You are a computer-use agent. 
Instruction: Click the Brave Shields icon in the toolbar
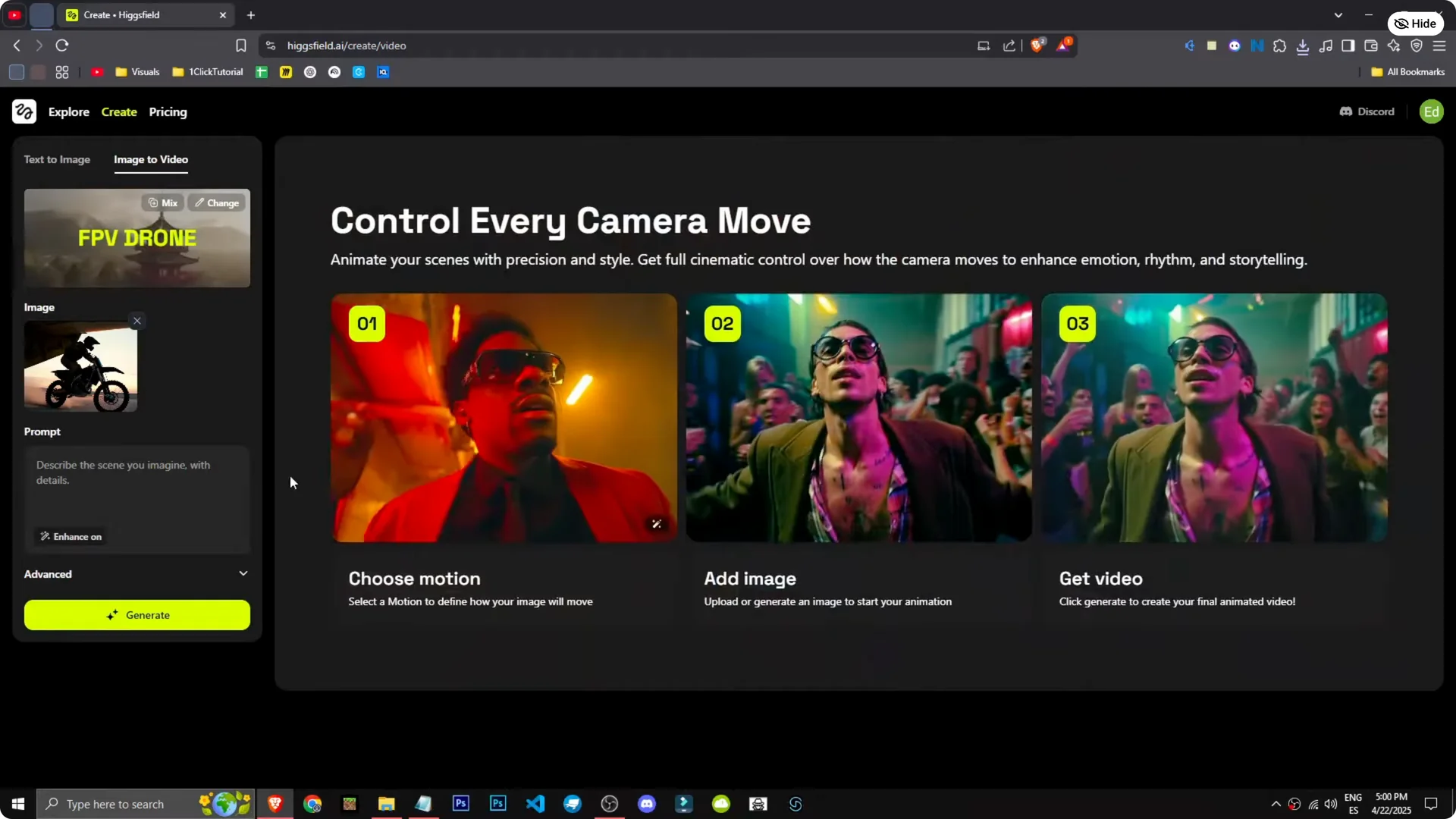[x=1037, y=45]
